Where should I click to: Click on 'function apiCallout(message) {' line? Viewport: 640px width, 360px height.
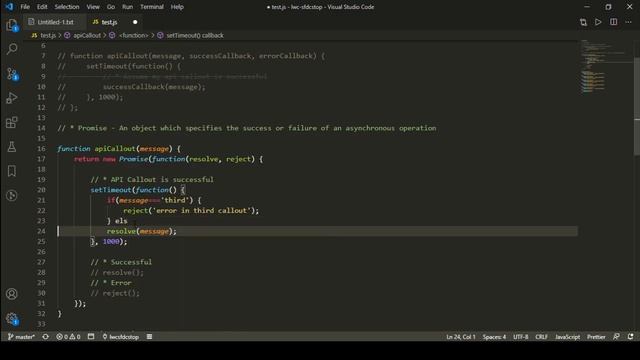coord(119,149)
